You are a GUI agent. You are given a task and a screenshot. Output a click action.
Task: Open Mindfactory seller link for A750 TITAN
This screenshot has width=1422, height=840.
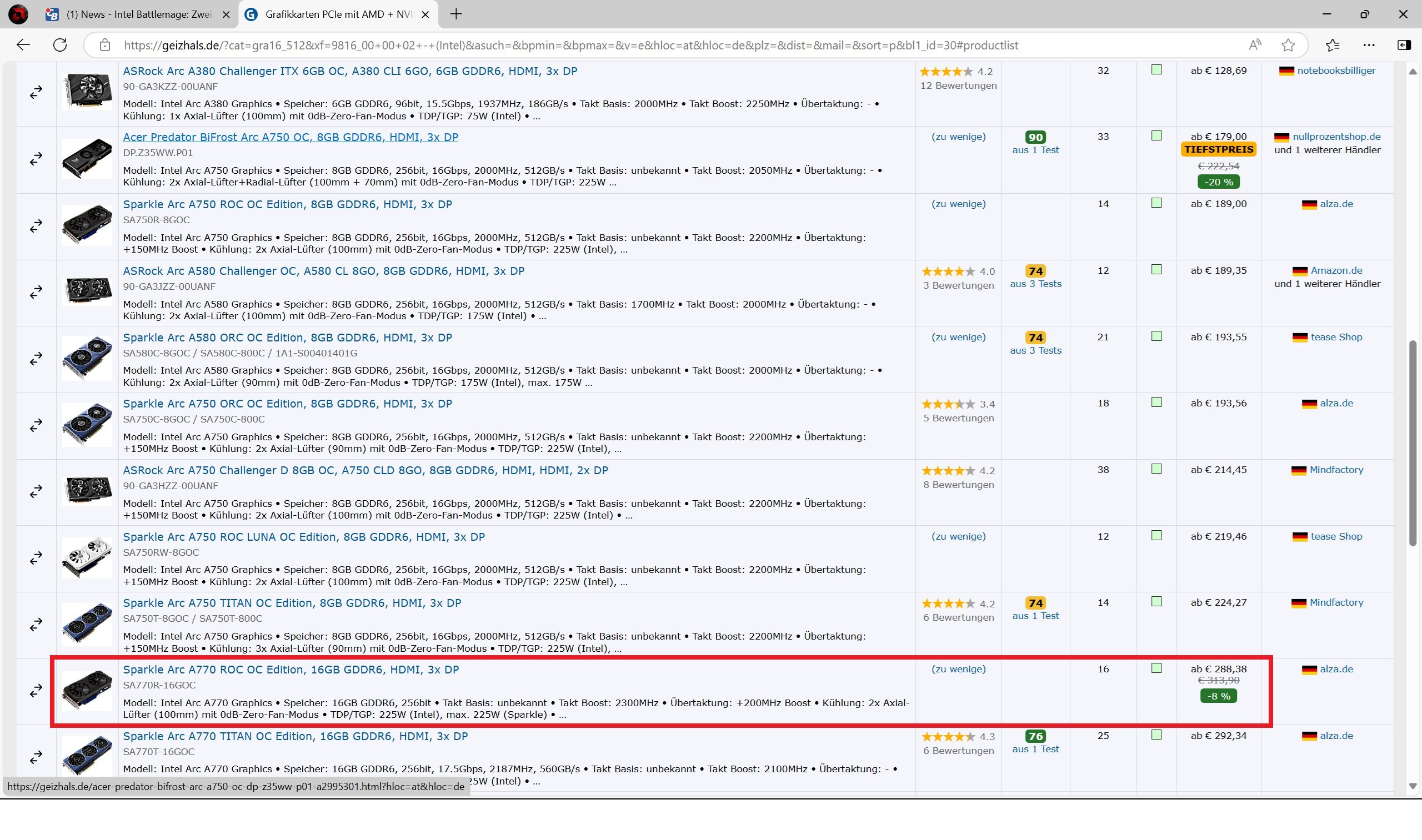pyautogui.click(x=1336, y=603)
